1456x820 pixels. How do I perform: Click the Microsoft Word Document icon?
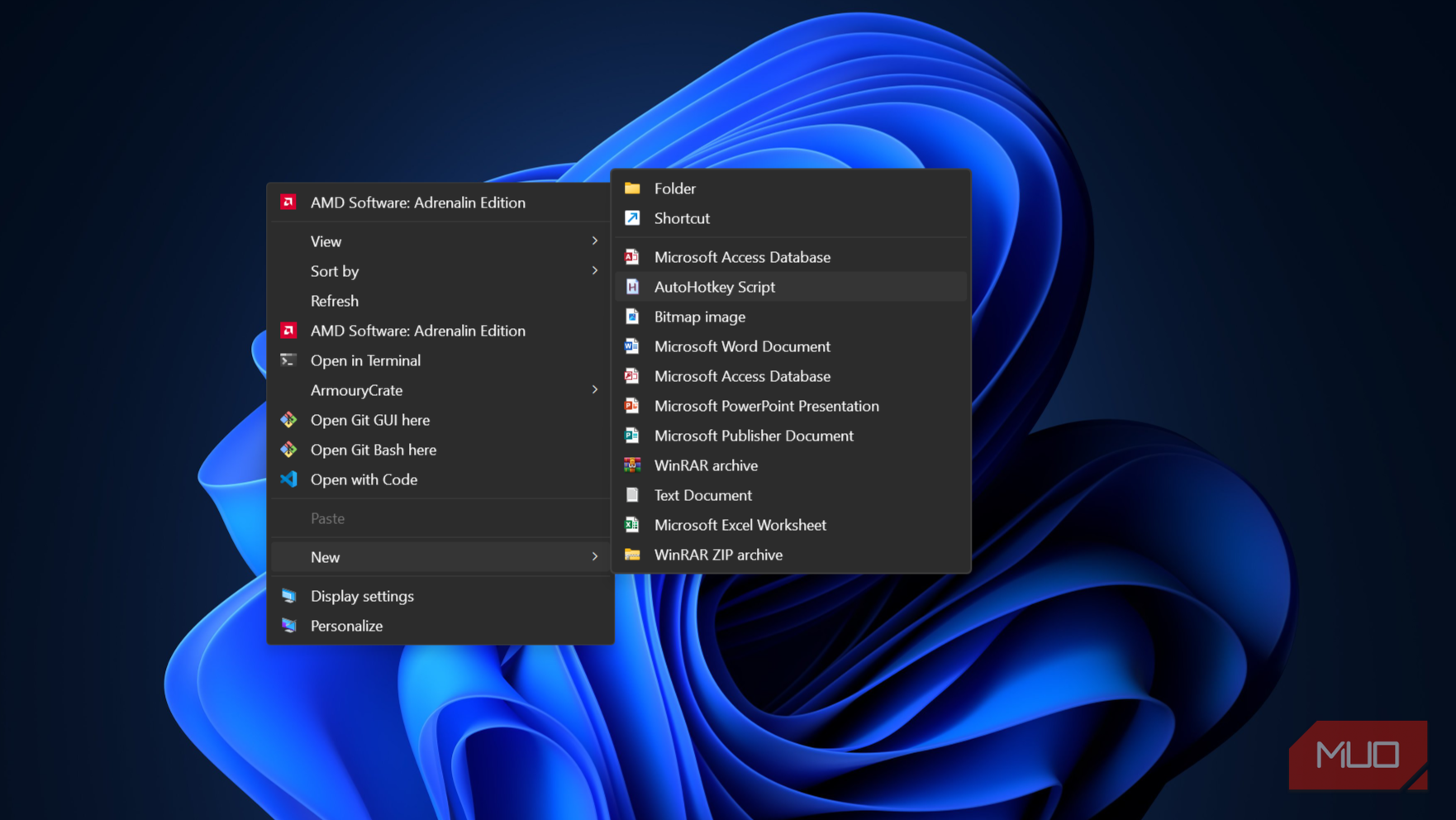pyautogui.click(x=632, y=346)
